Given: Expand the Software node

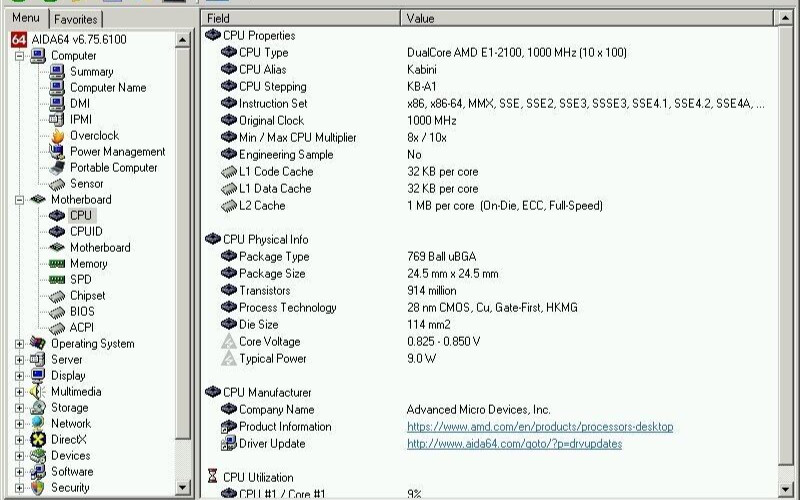Looking at the screenshot, I should pos(19,472).
